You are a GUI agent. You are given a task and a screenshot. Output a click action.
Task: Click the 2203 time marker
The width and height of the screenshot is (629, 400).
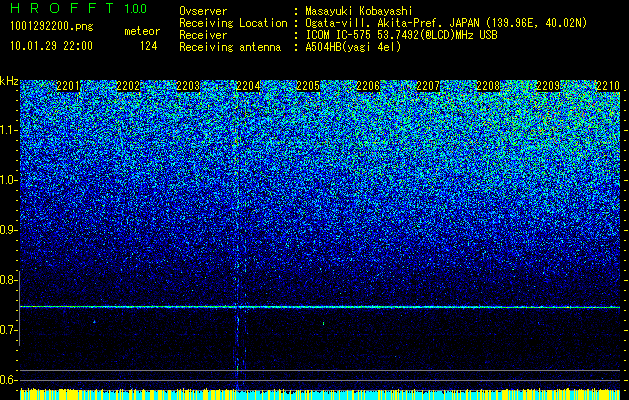(188, 86)
